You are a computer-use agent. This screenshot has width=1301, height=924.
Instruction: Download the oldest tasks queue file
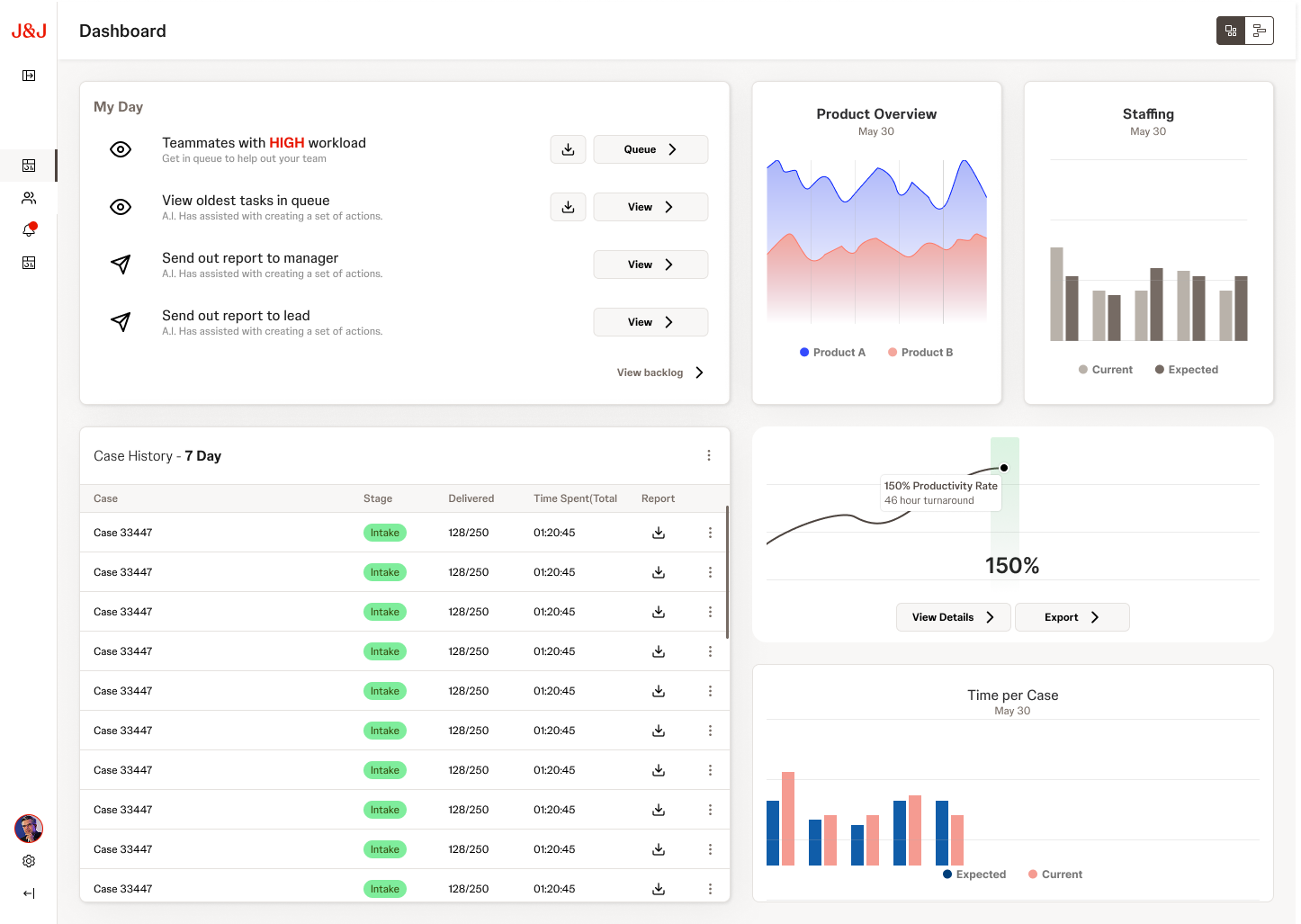click(x=568, y=207)
